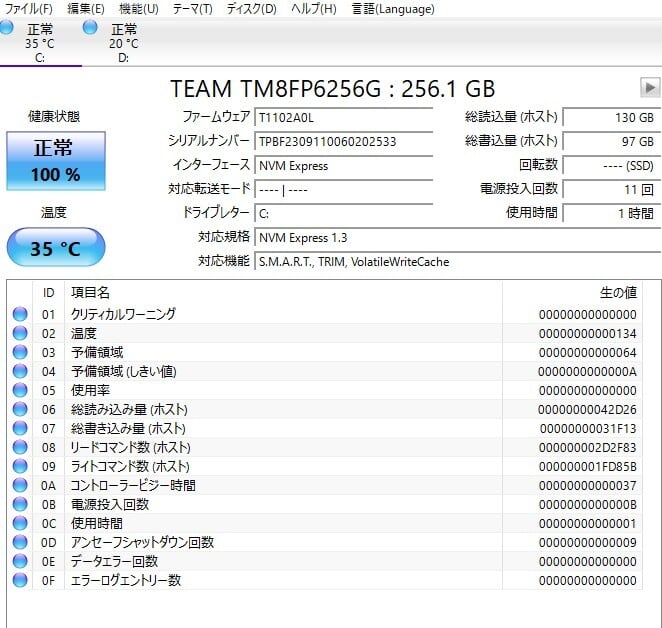Viewport: 662px width, 628px height.
Task: Click the drive title TEAM TM8FP6256G : 256.1 GB
Action: tap(333, 89)
